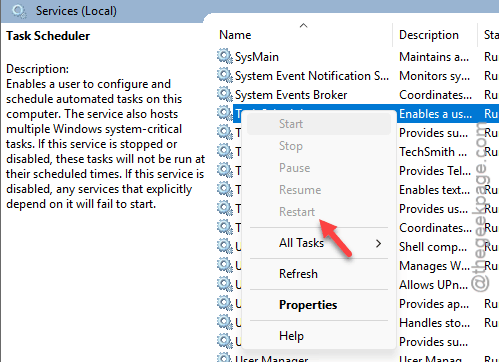Click 'Shell comp...' description cell
Image resolution: width=499 pixels, height=362 pixels.
tap(433, 247)
